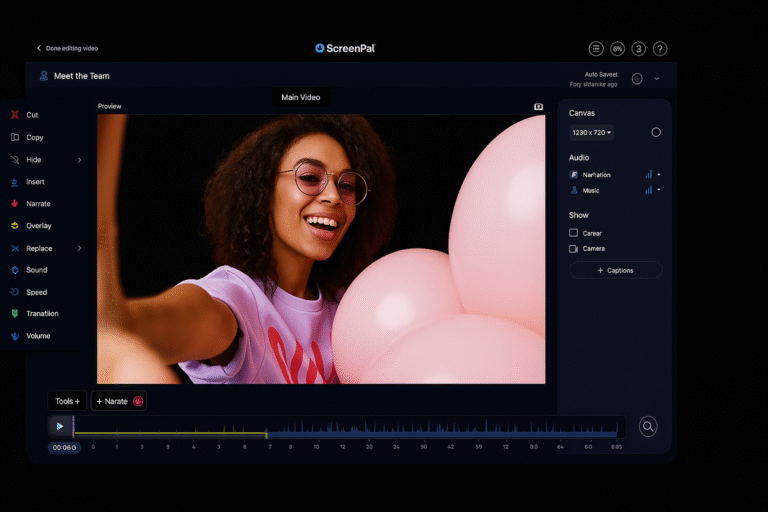Toggle the Auto Save circle indicator
Viewport: 768px width, 512px height.
[x=637, y=78]
